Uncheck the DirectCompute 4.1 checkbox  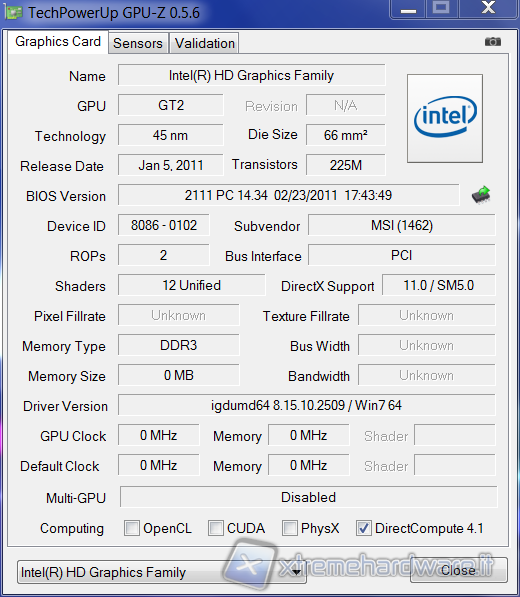[x=363, y=528]
